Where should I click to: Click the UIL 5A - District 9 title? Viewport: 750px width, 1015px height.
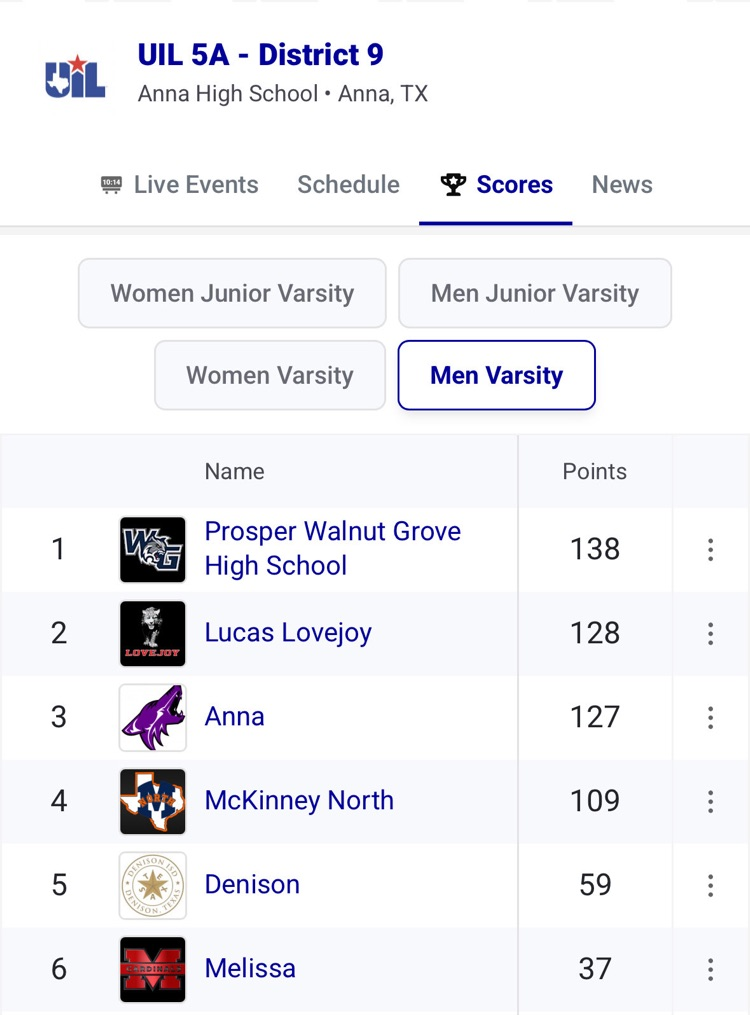(260, 55)
